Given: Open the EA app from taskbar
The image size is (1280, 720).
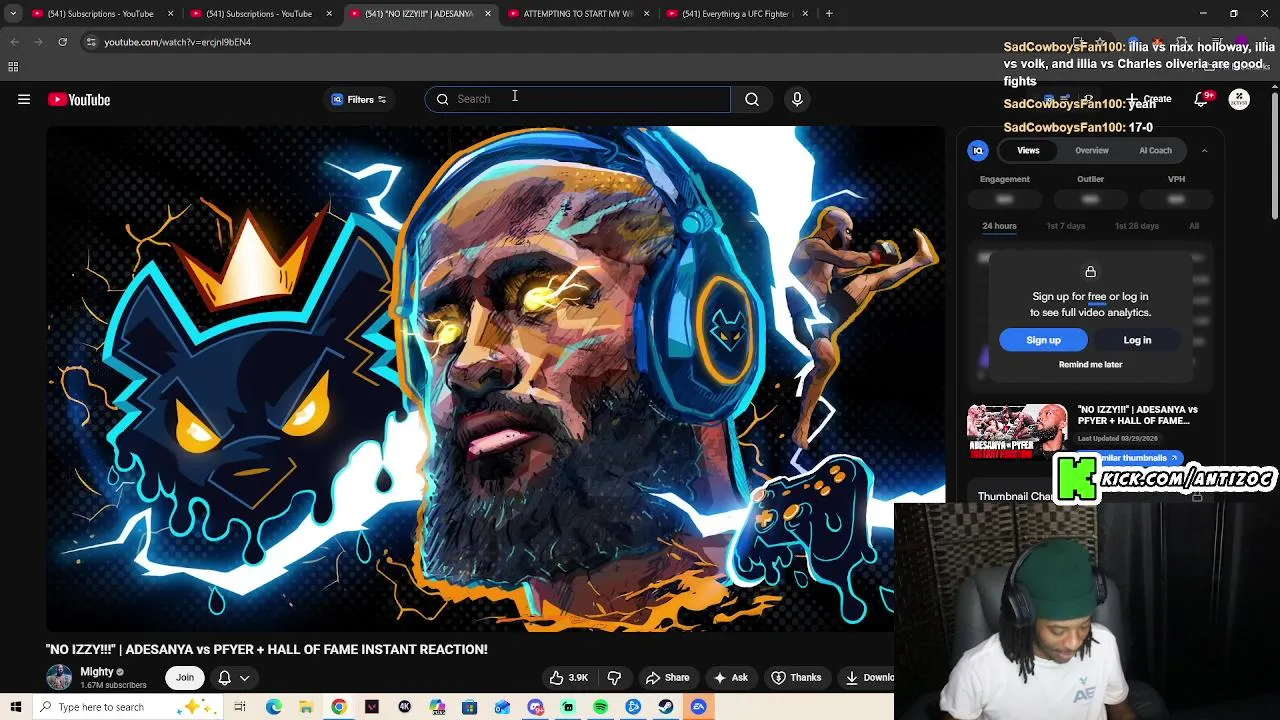Looking at the screenshot, I should (x=699, y=707).
